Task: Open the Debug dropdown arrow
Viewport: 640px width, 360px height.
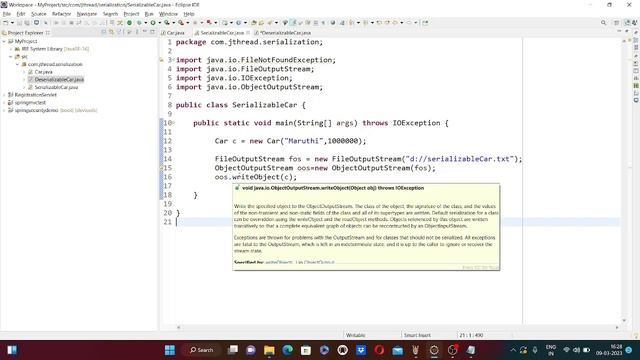Action: tap(145, 23)
